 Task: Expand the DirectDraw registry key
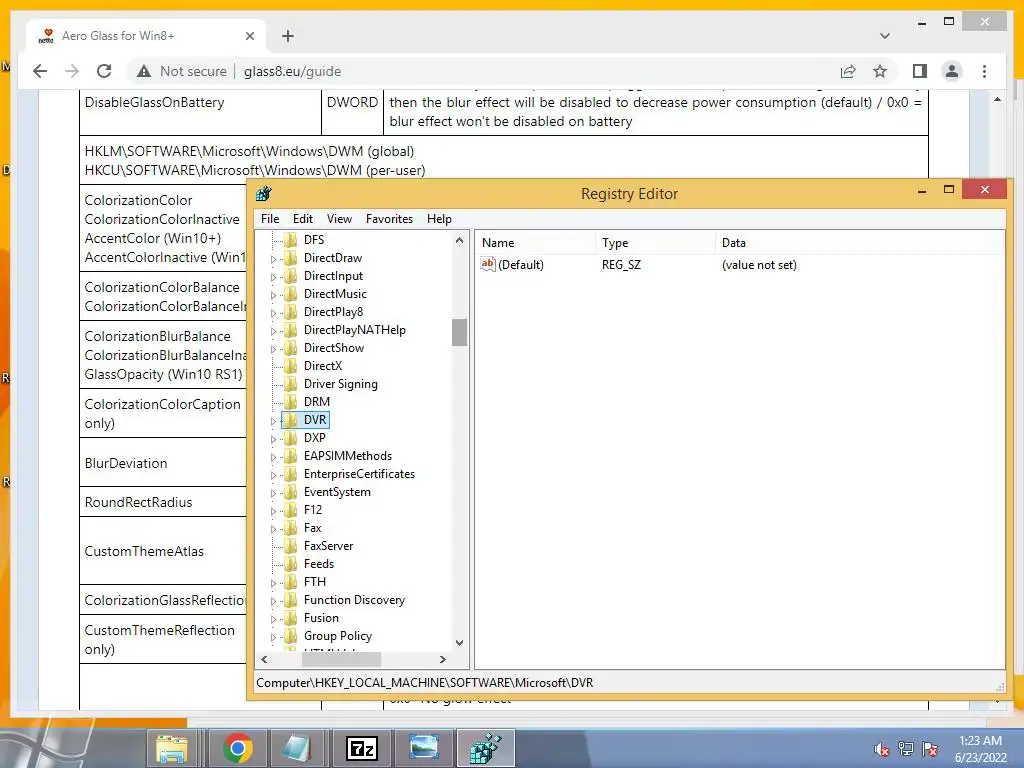pos(274,259)
